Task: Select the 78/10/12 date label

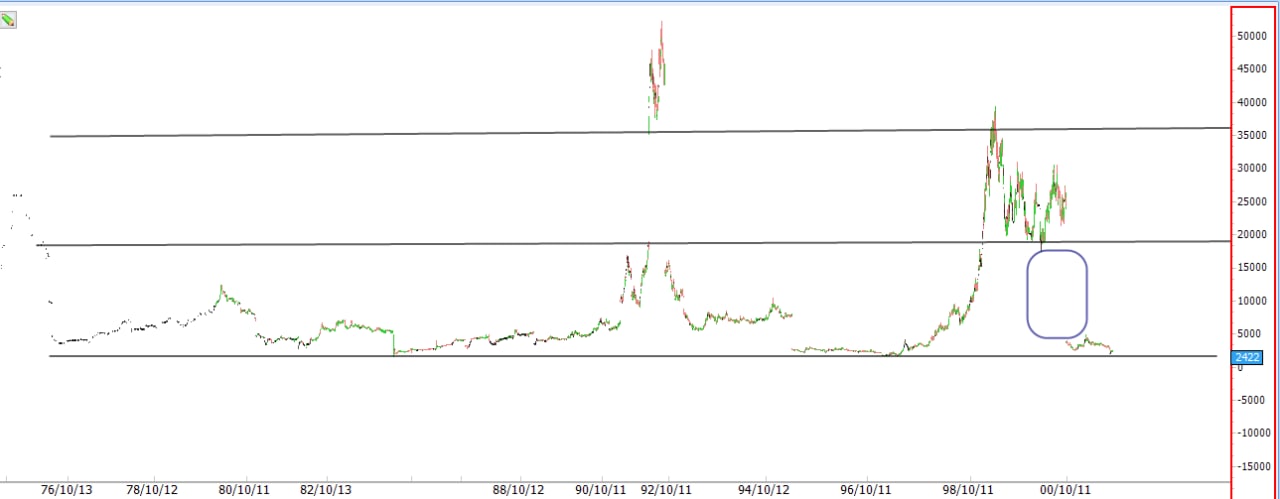Action: pos(153,490)
